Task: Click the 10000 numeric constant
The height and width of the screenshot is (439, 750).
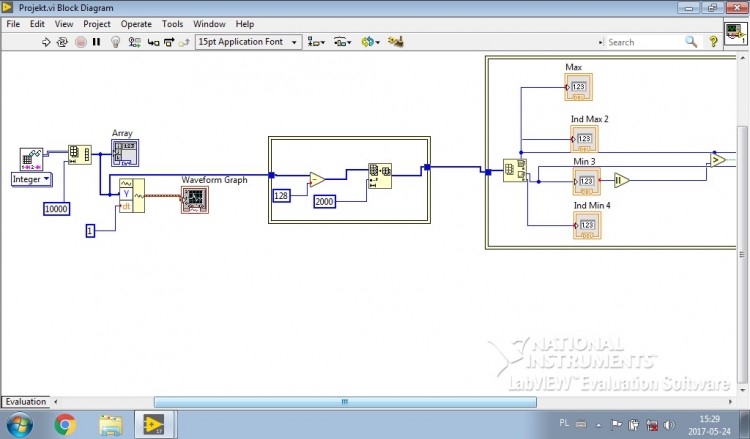Action: coord(56,209)
